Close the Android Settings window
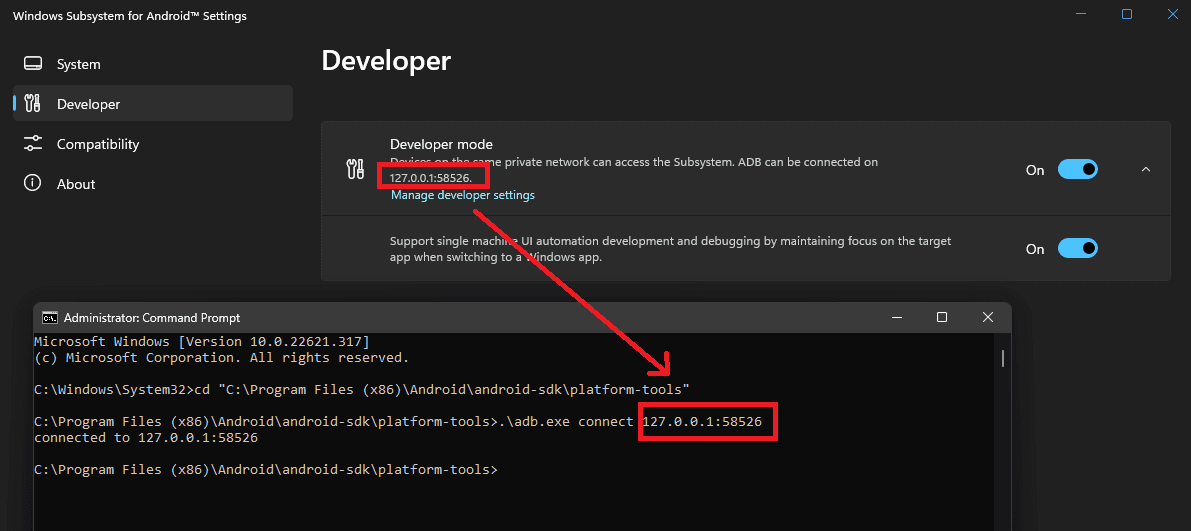1191x531 pixels. coord(1172,14)
